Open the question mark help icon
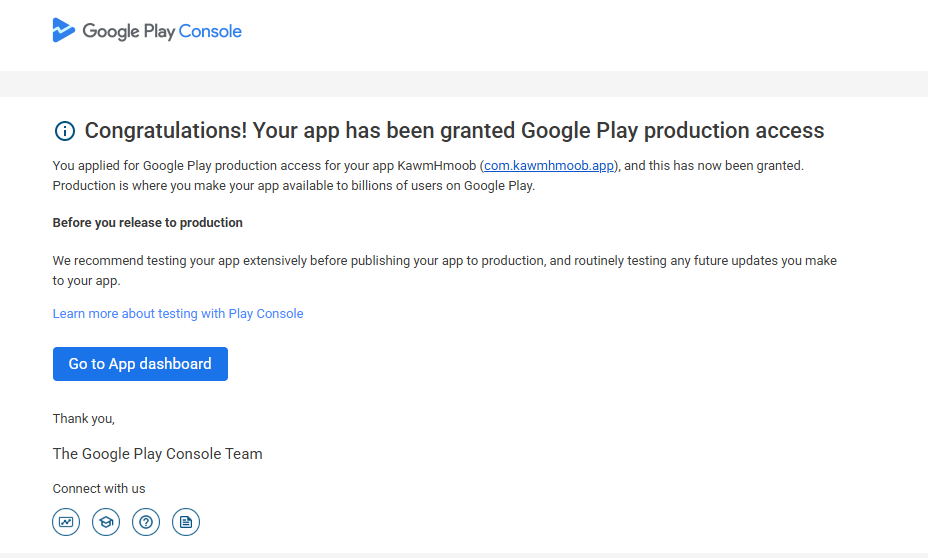This screenshot has width=928, height=558. click(x=146, y=522)
